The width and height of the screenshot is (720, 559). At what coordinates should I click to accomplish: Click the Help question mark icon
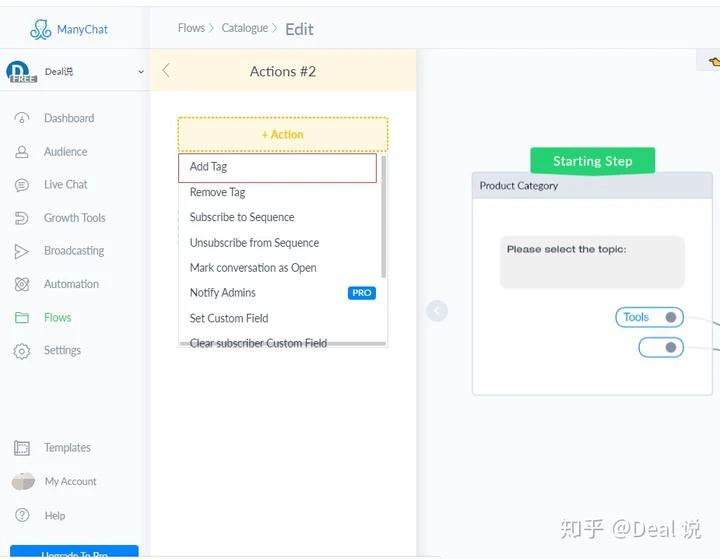22,515
